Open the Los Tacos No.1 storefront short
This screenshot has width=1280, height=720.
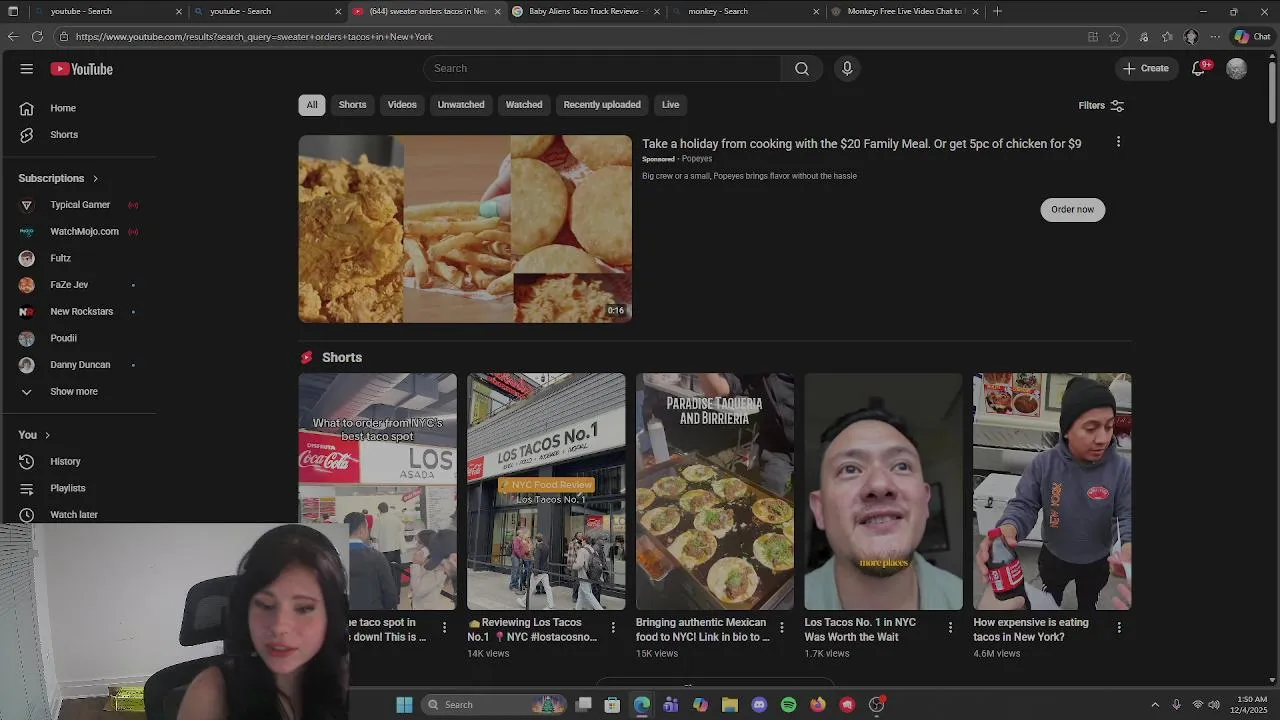pyautogui.click(x=546, y=491)
